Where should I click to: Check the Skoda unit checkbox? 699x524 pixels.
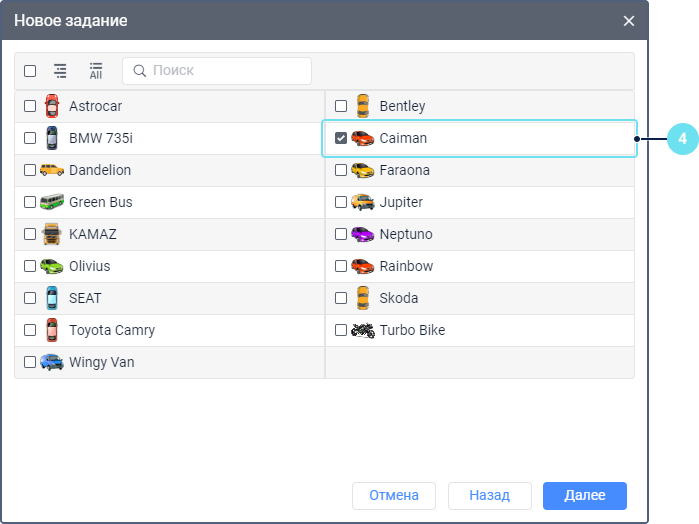[x=341, y=298]
